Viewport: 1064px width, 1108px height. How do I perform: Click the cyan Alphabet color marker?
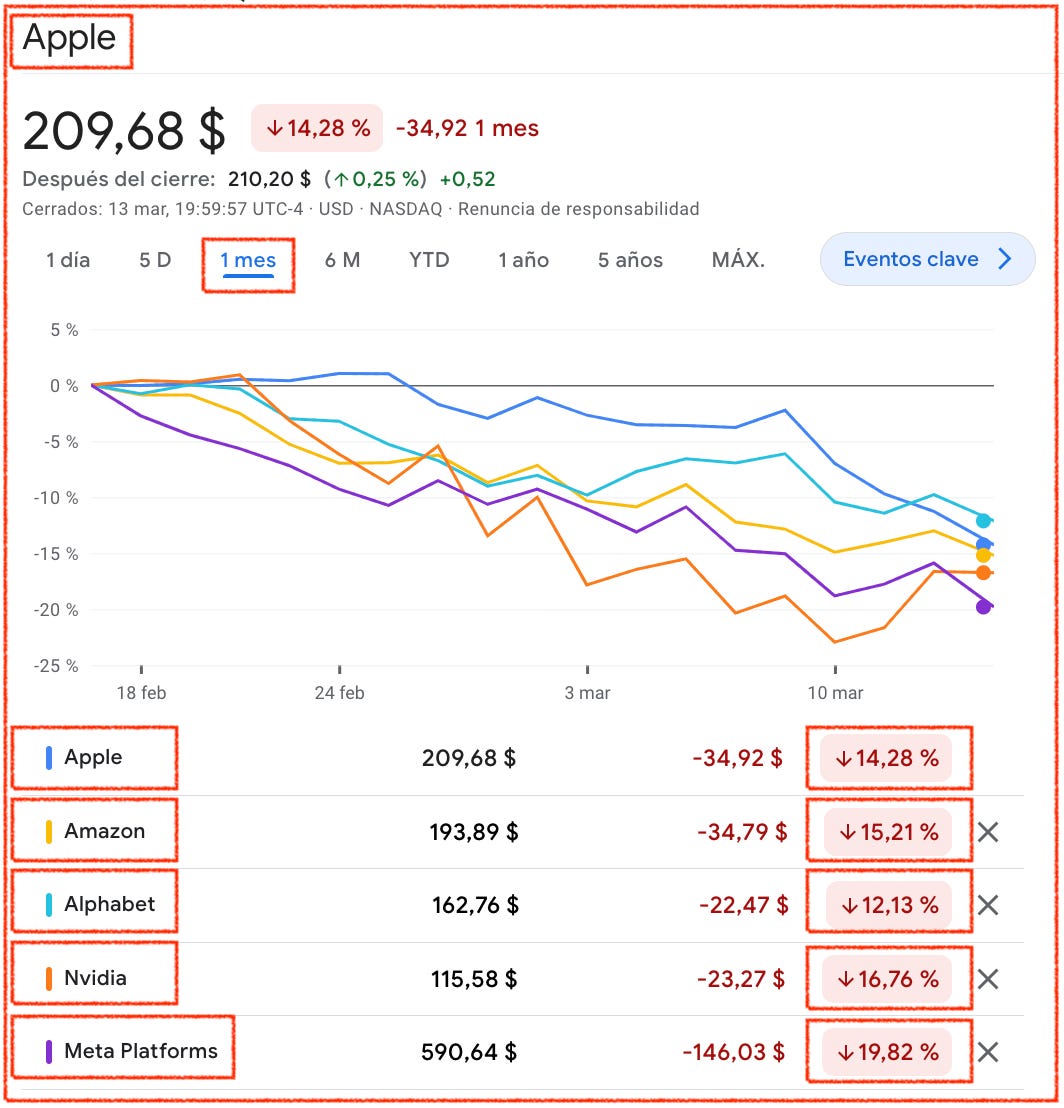[x=49, y=904]
